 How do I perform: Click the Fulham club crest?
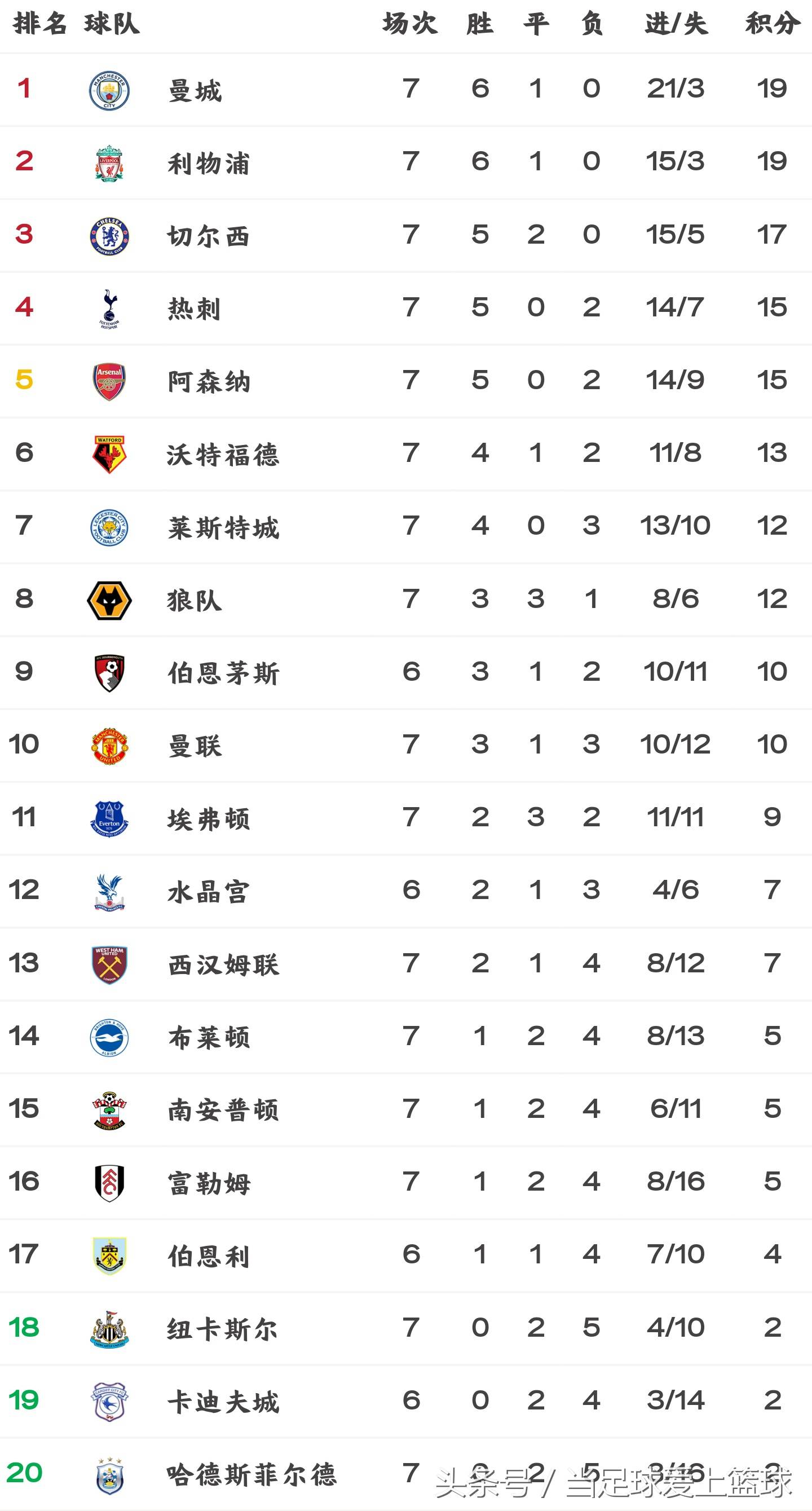(x=109, y=1183)
